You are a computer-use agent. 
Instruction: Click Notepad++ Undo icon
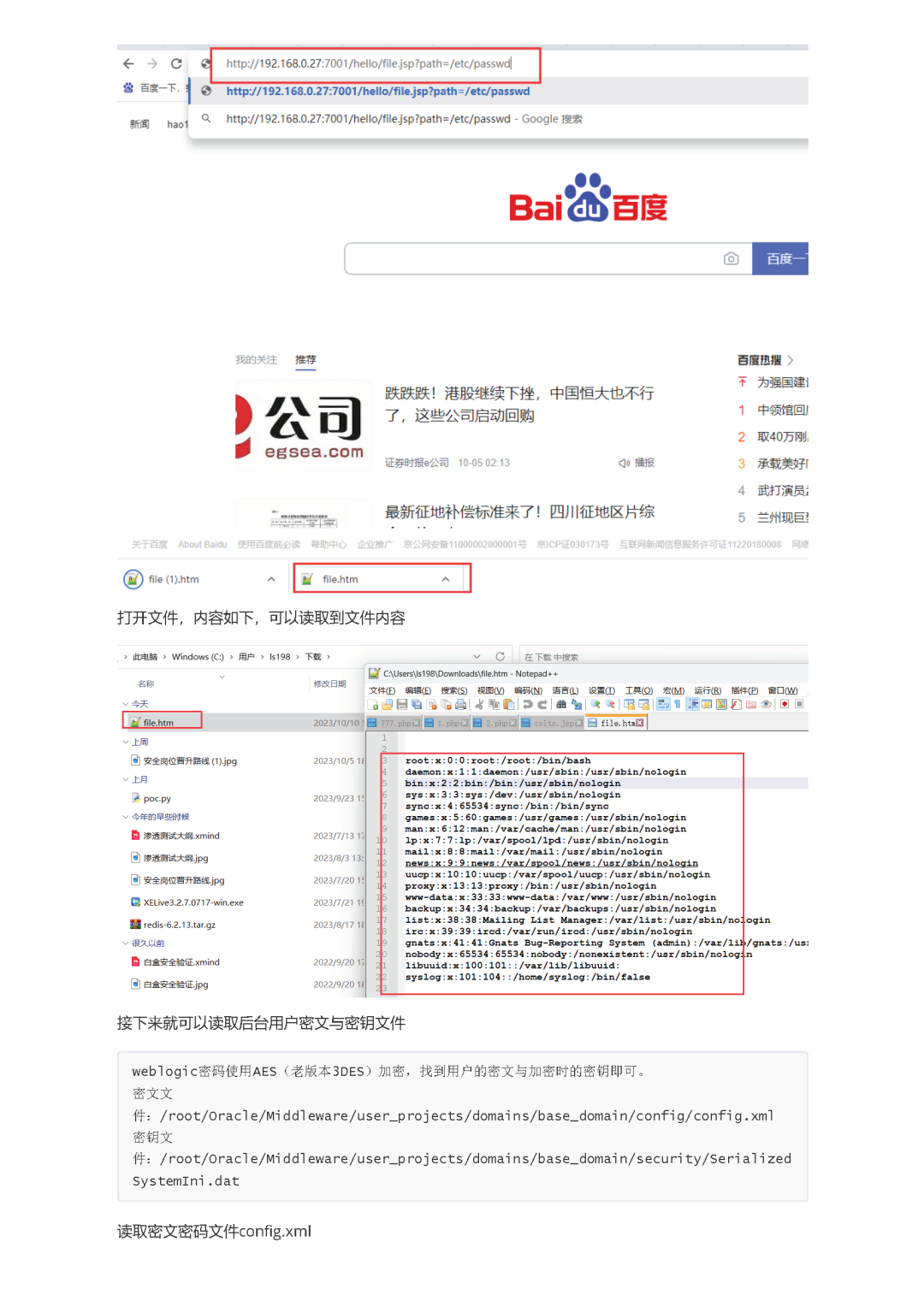pos(528,705)
